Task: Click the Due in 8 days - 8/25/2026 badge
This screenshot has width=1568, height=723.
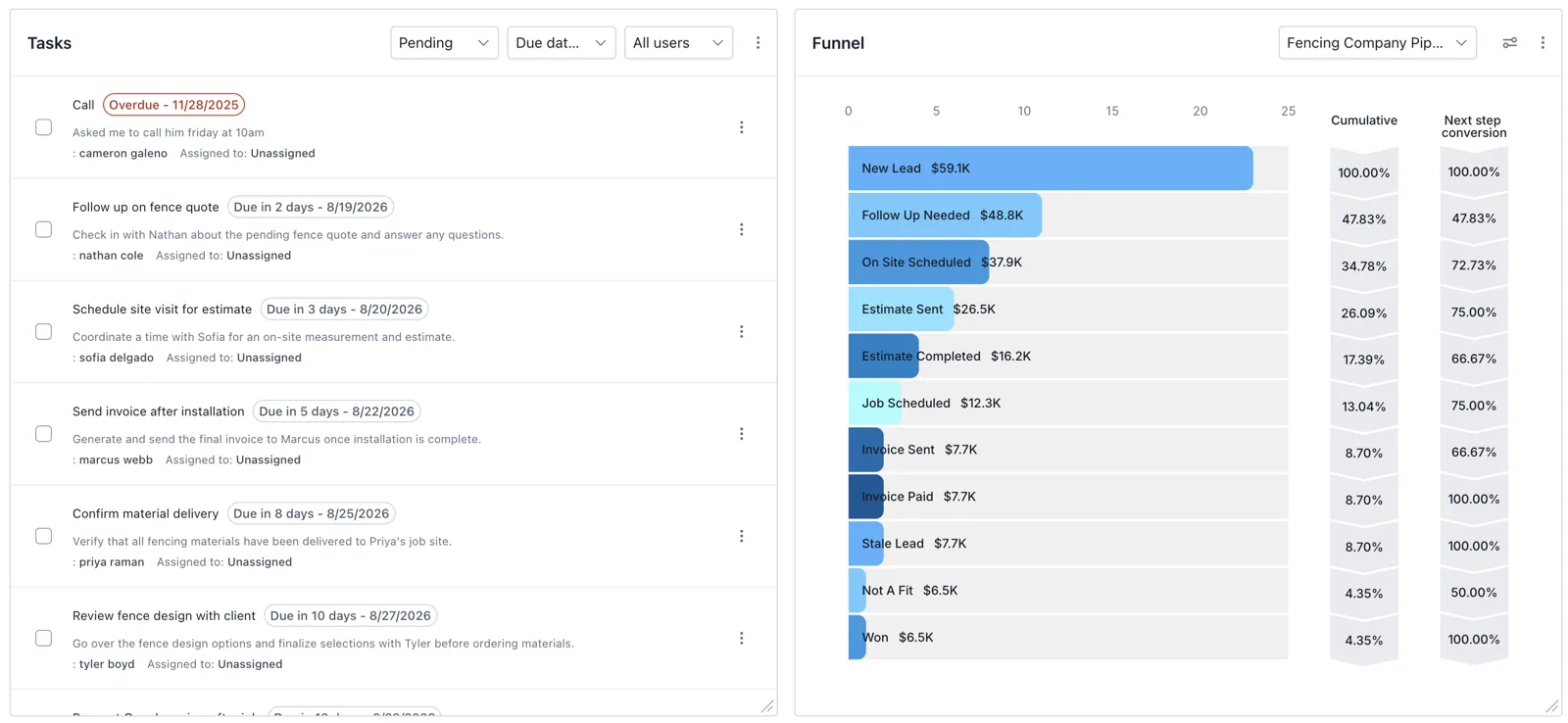Action: [x=312, y=513]
